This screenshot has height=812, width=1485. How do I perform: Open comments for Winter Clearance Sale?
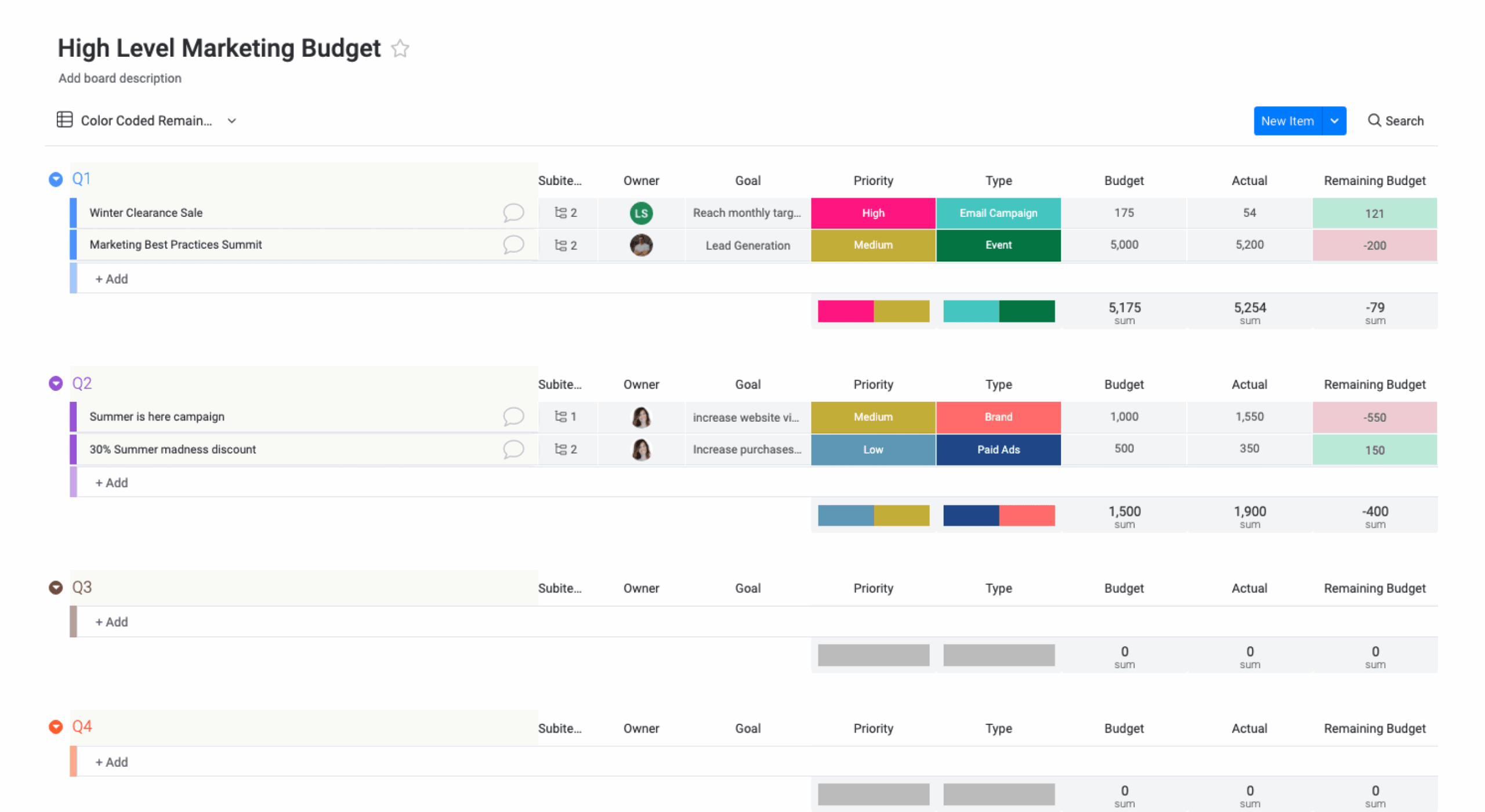click(514, 213)
